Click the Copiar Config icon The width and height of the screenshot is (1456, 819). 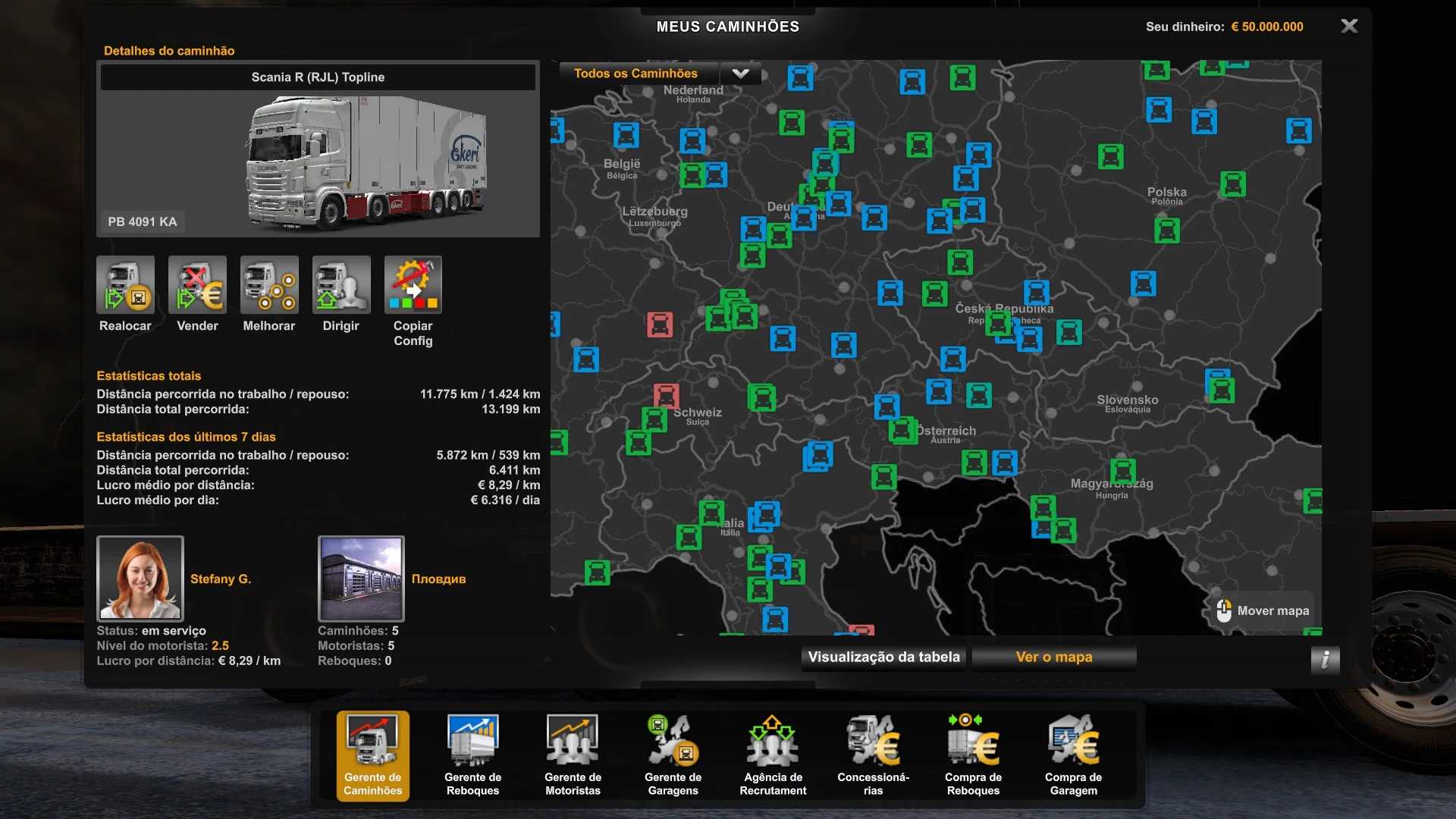(x=413, y=285)
